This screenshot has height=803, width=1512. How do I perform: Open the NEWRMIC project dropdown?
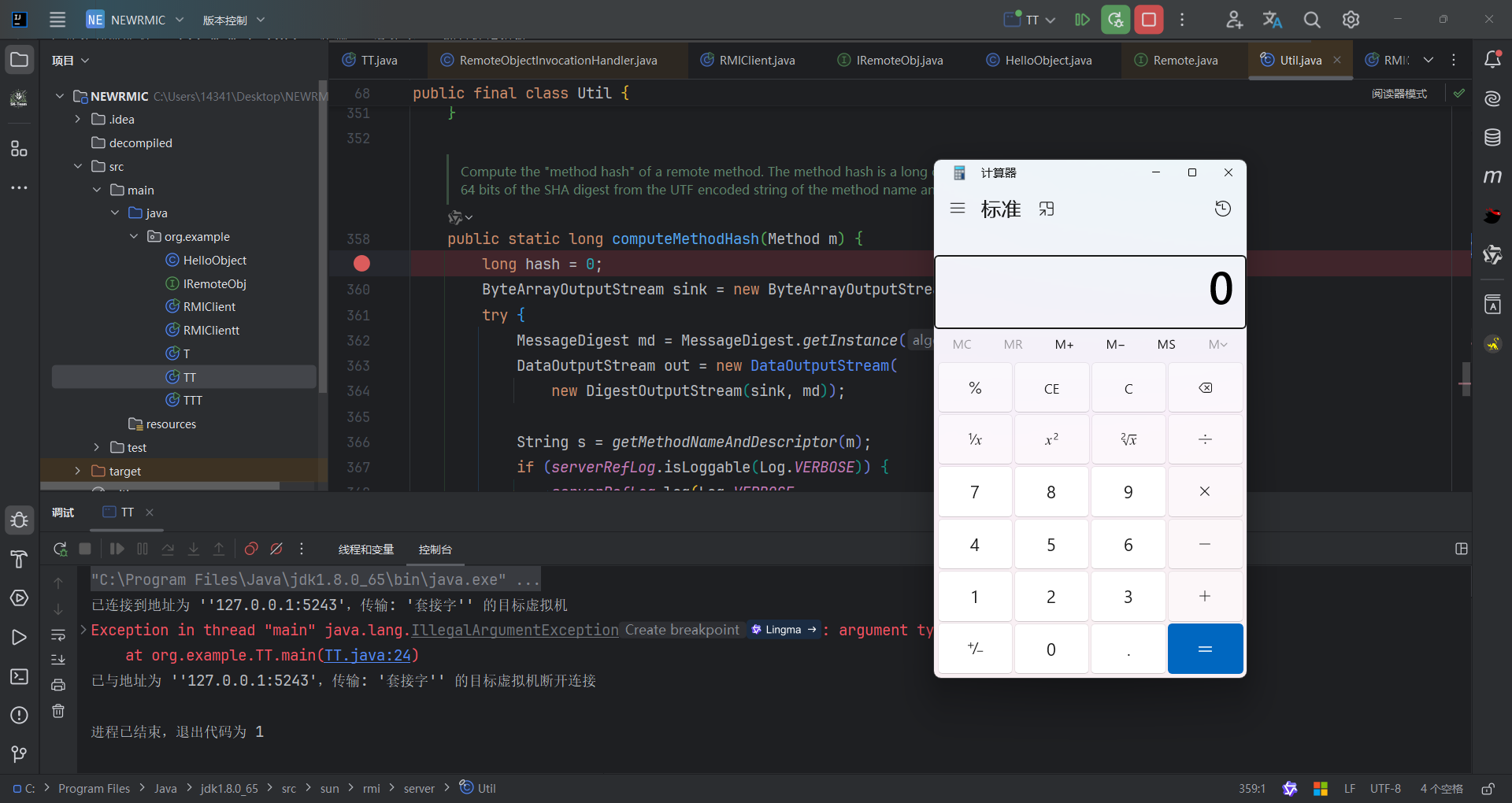tap(135, 20)
